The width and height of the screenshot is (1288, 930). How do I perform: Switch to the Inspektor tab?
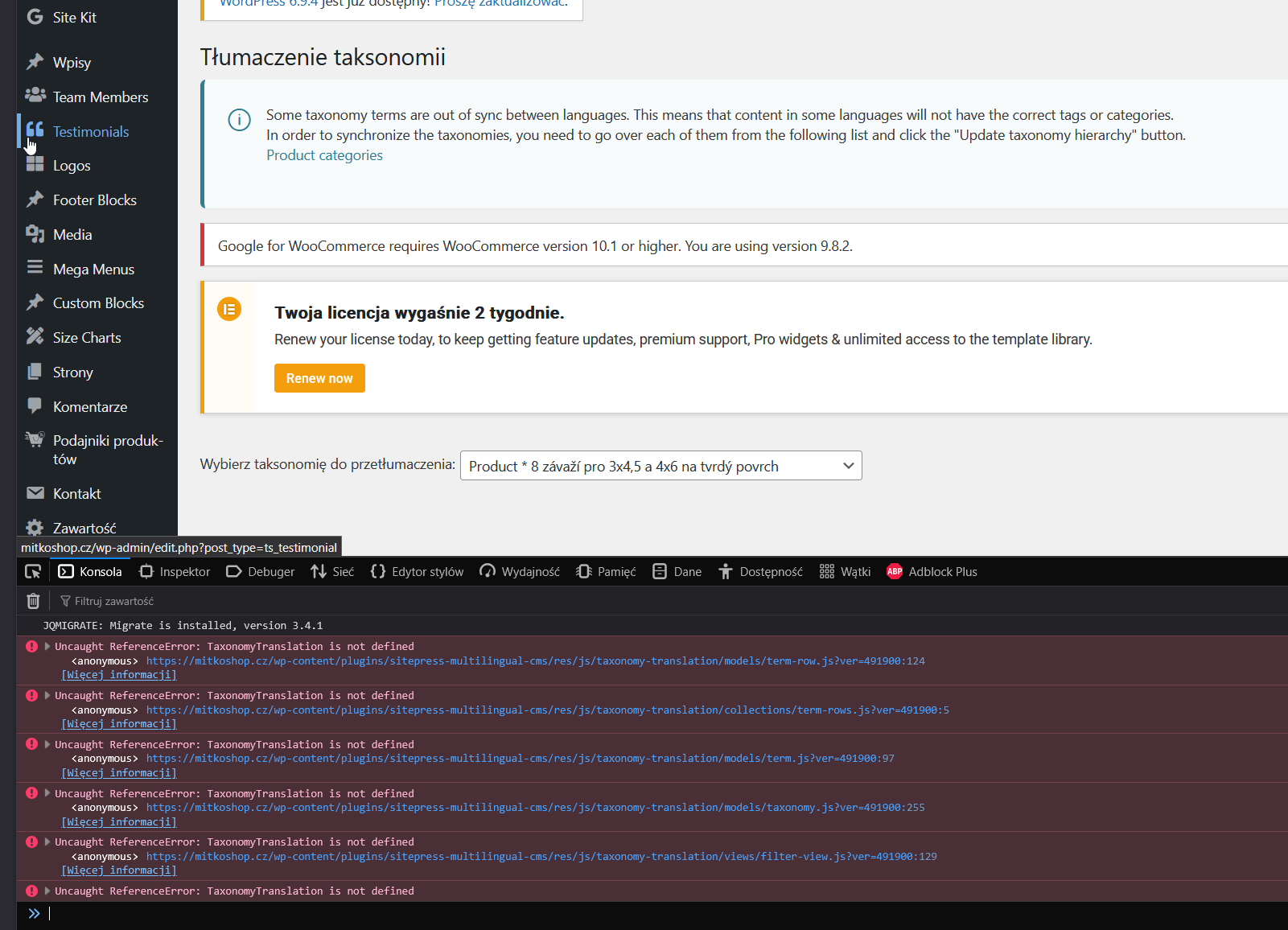[175, 572]
